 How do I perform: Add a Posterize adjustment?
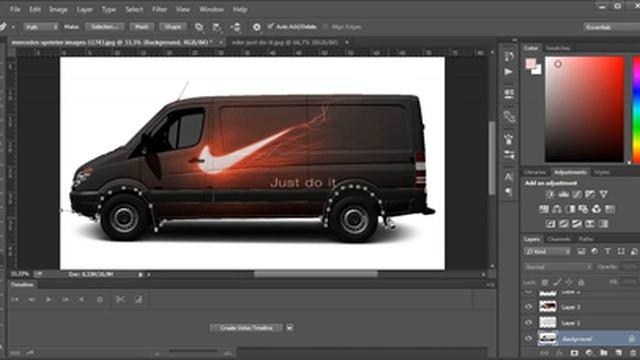tap(564, 224)
